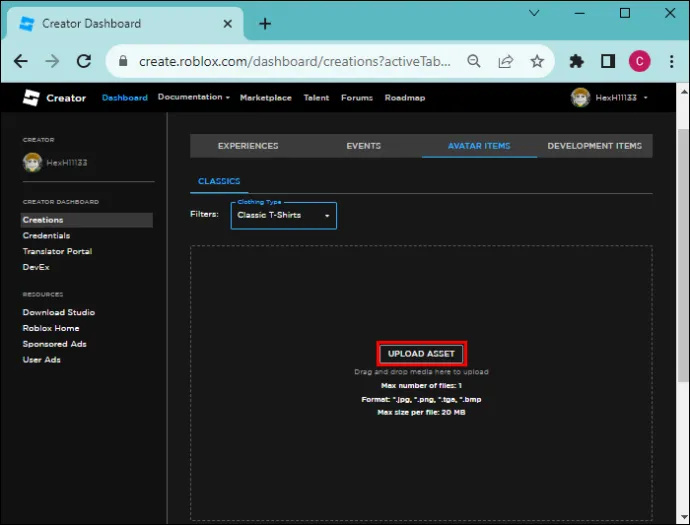Open Credentials in the sidebar
The image size is (690, 525).
coord(46,235)
